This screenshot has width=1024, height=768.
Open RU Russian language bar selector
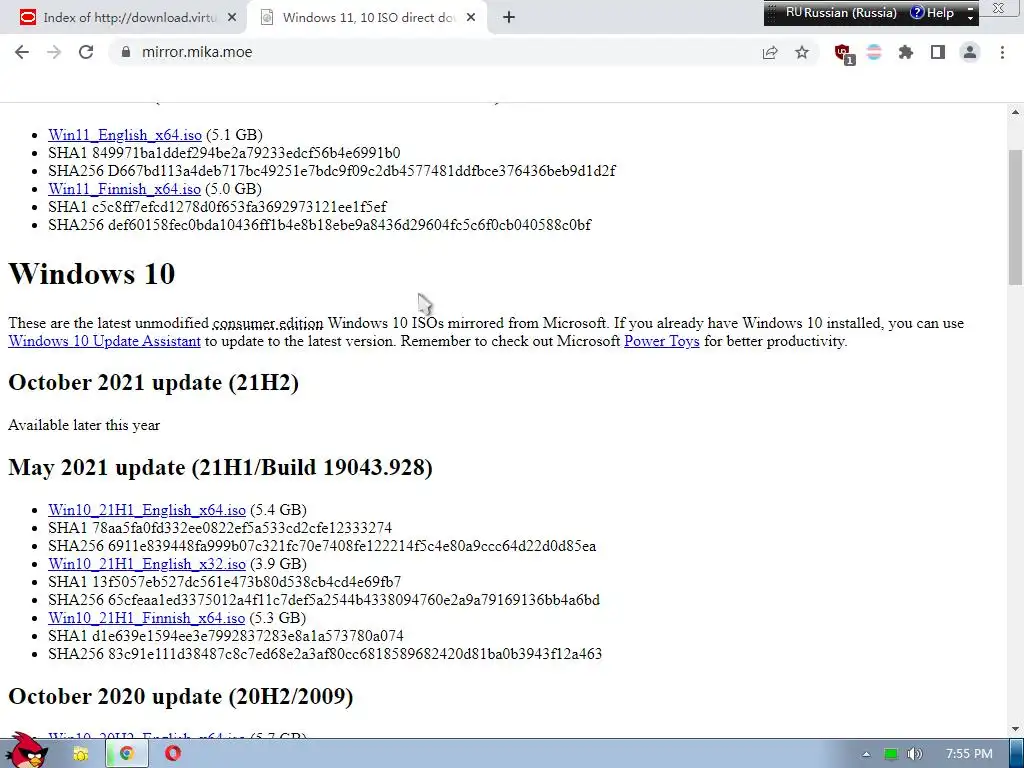pyautogui.click(x=841, y=12)
